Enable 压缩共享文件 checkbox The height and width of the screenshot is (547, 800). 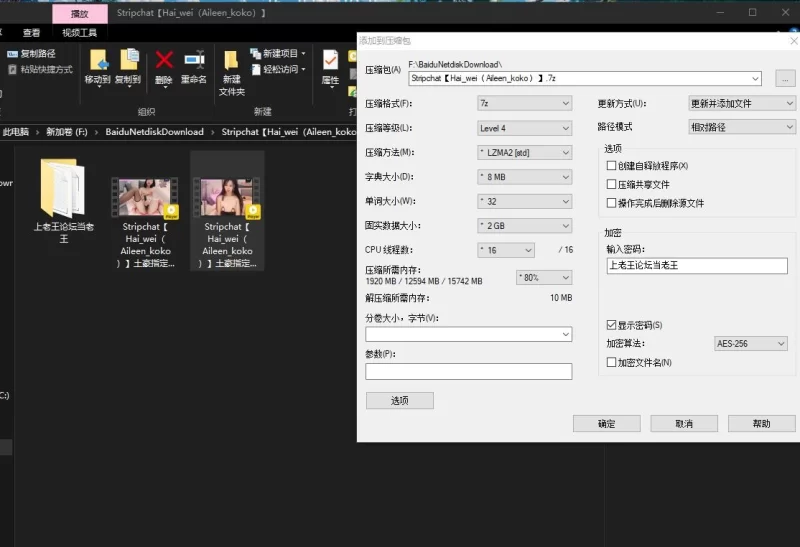point(611,184)
